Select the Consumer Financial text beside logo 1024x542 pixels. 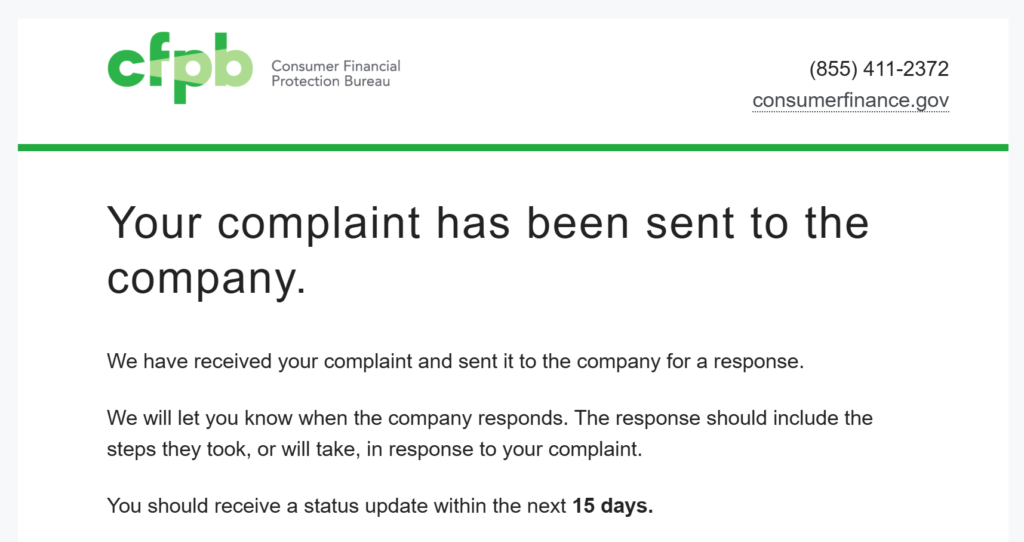pos(336,66)
